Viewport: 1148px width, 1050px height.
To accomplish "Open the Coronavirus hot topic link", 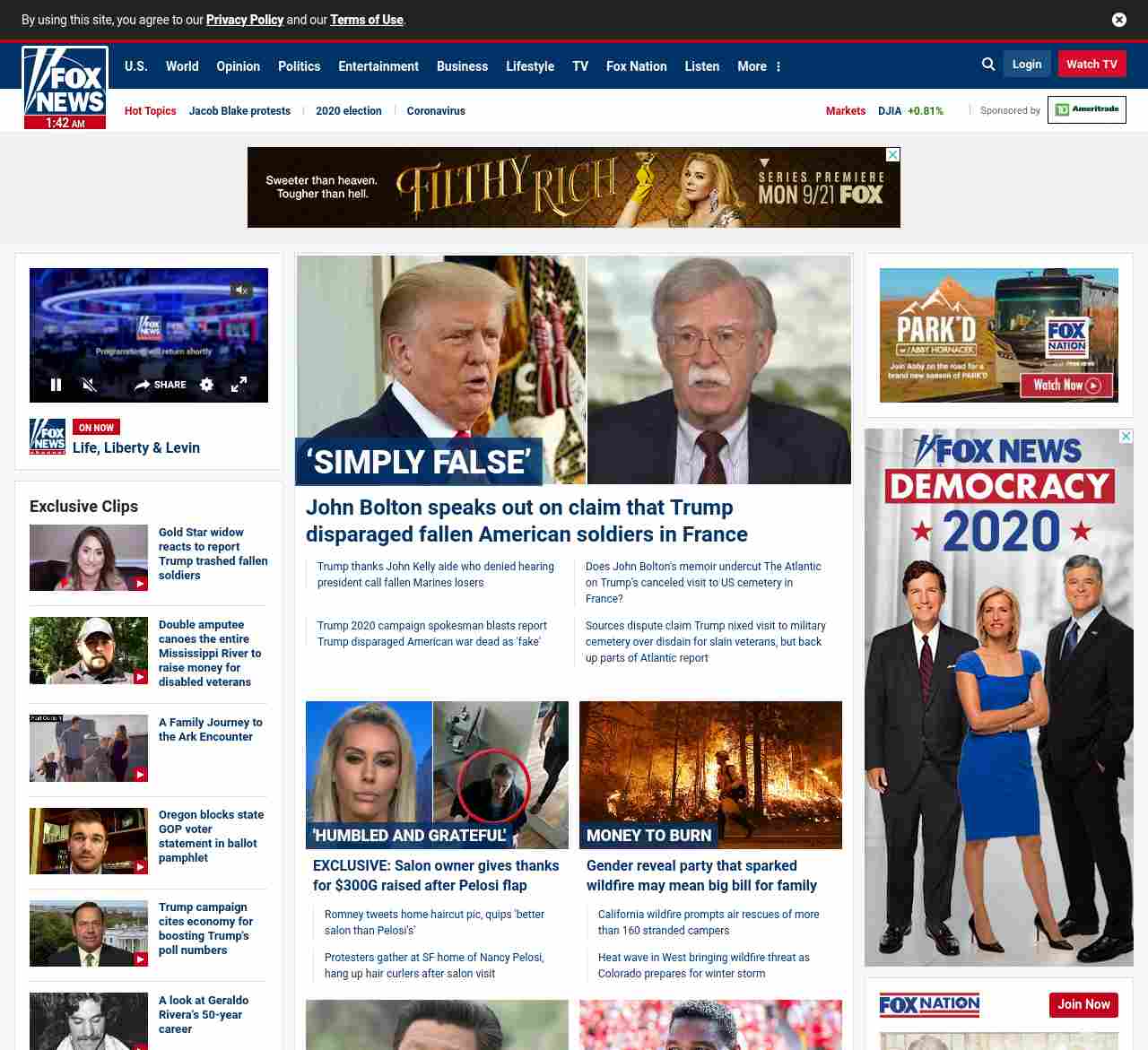I will (x=435, y=111).
